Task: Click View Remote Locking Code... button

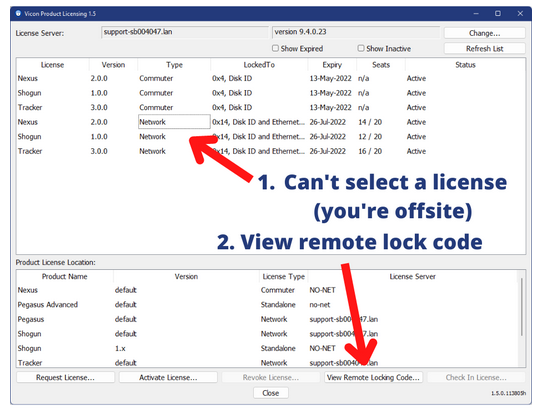Action: 373,377
